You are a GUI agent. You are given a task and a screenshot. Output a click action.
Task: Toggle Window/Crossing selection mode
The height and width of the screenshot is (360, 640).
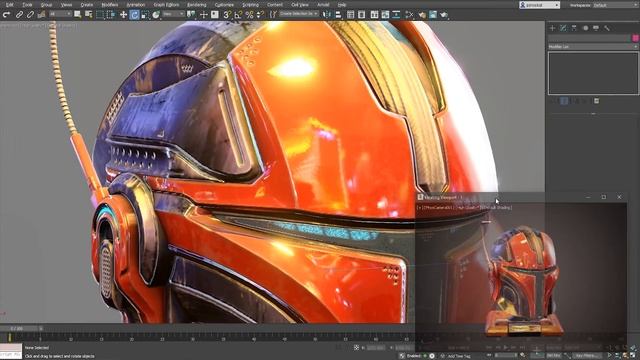(x=111, y=15)
